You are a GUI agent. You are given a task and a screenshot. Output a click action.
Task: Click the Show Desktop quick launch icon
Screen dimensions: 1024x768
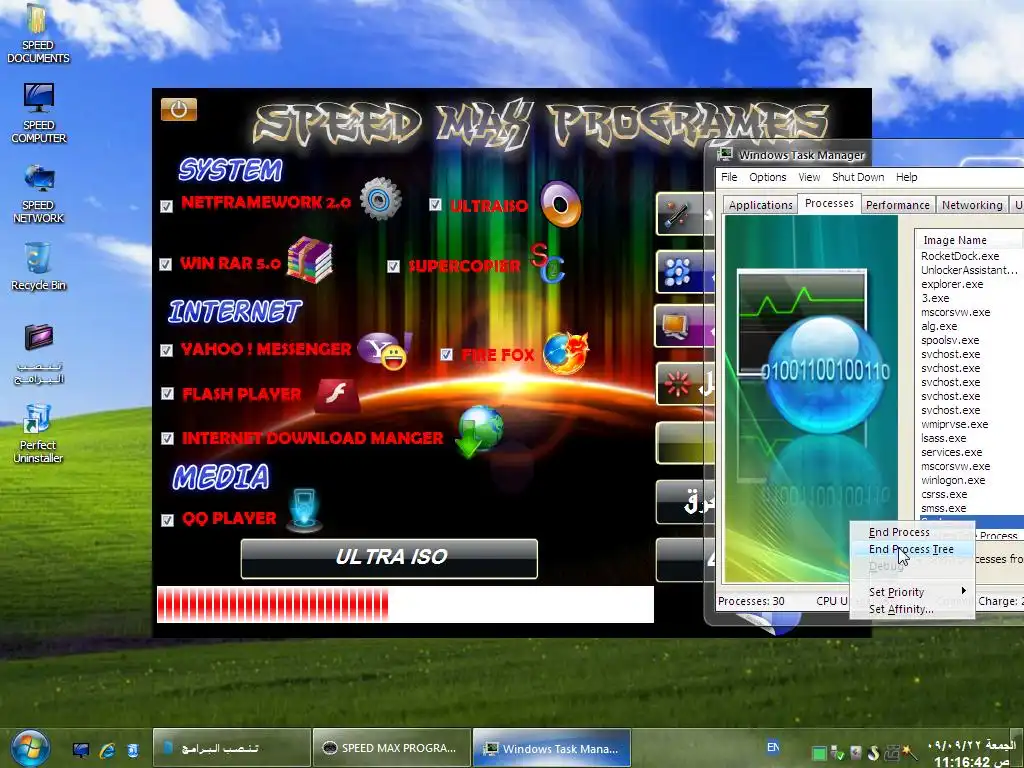[81, 750]
